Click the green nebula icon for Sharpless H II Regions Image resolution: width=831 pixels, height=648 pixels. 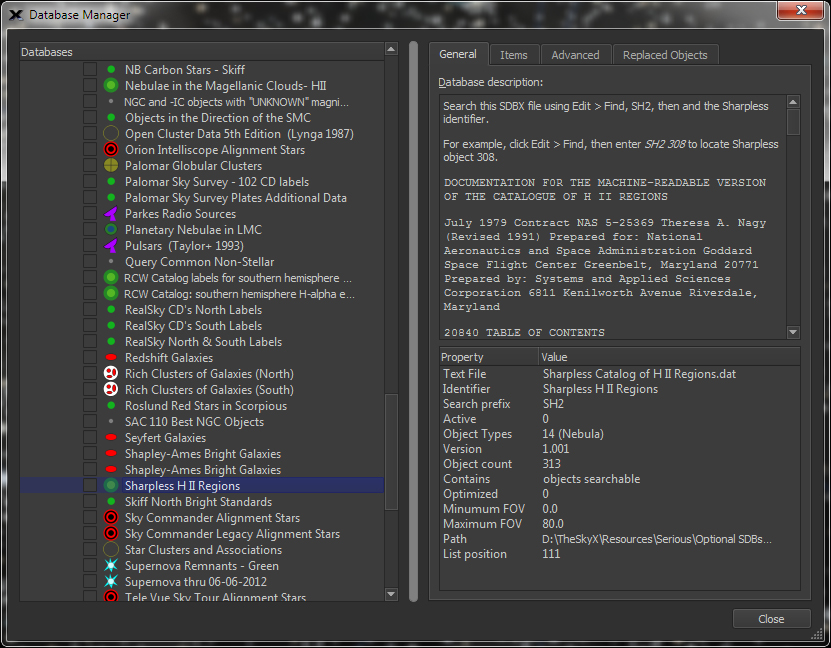coord(111,485)
